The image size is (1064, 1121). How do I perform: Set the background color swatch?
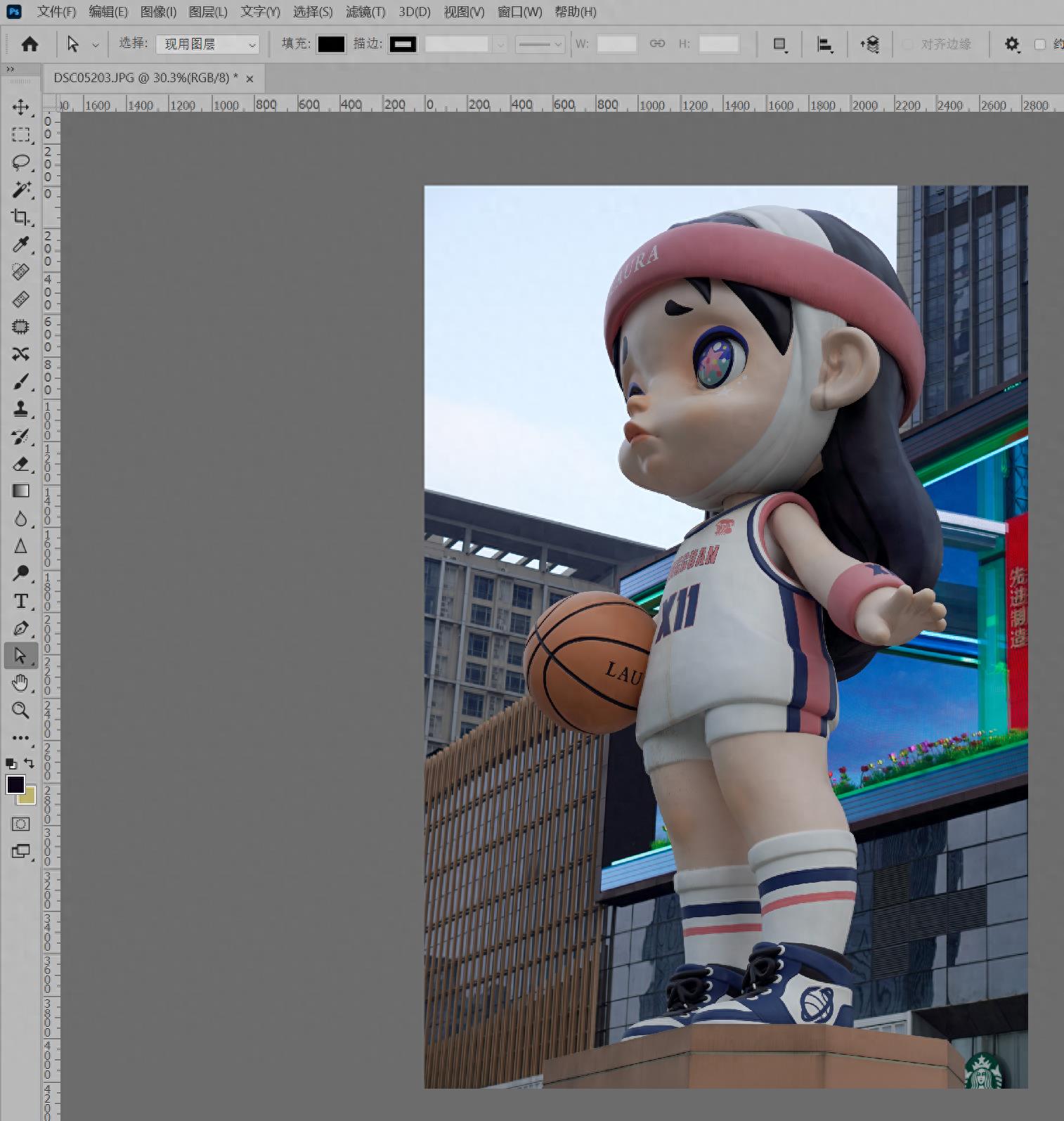click(29, 797)
